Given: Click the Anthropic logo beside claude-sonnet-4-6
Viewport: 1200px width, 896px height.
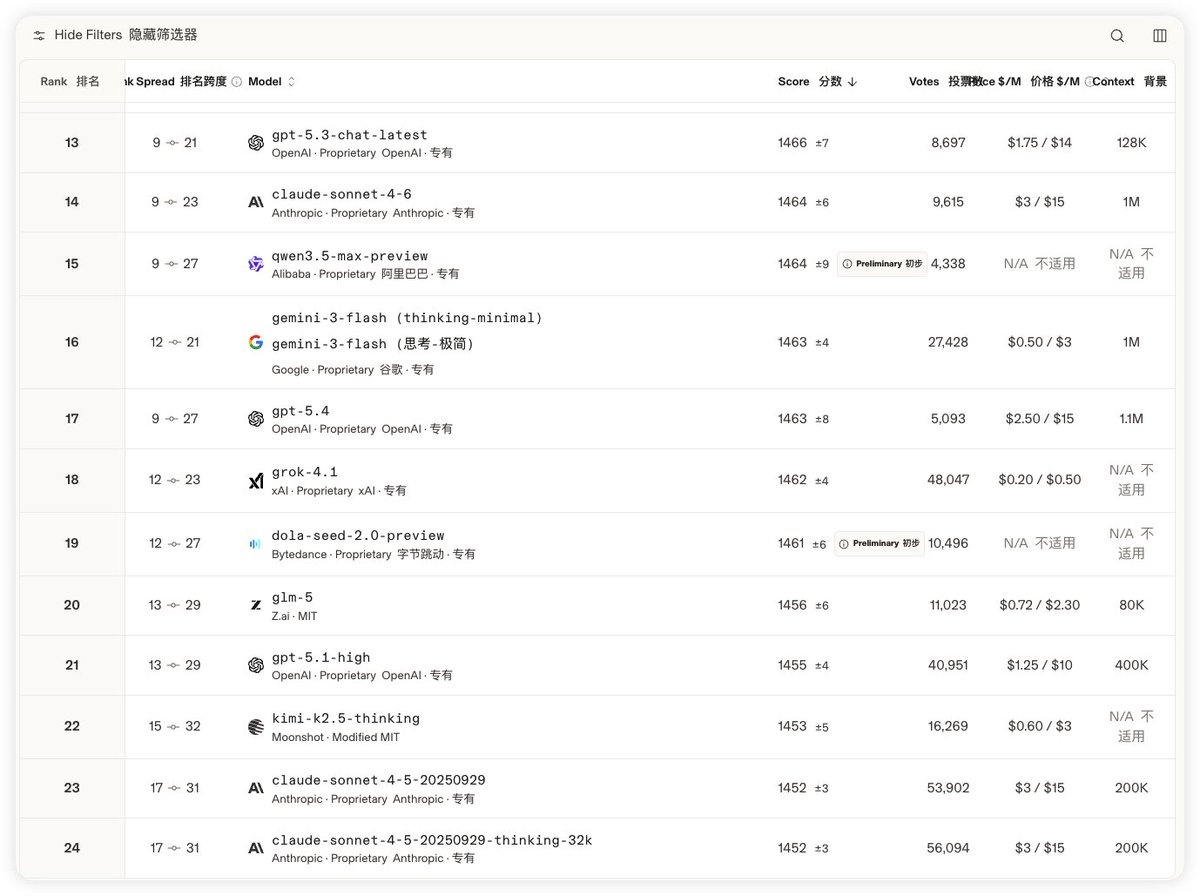Looking at the screenshot, I should coord(256,202).
